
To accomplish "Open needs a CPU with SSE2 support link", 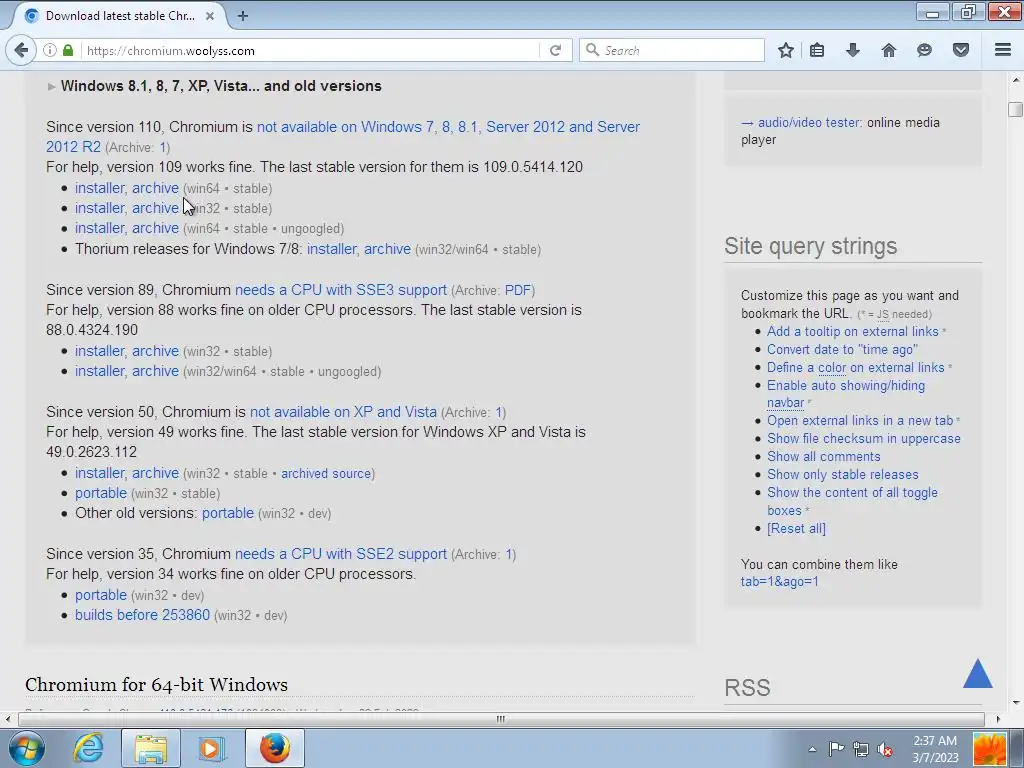I will tap(341, 554).
